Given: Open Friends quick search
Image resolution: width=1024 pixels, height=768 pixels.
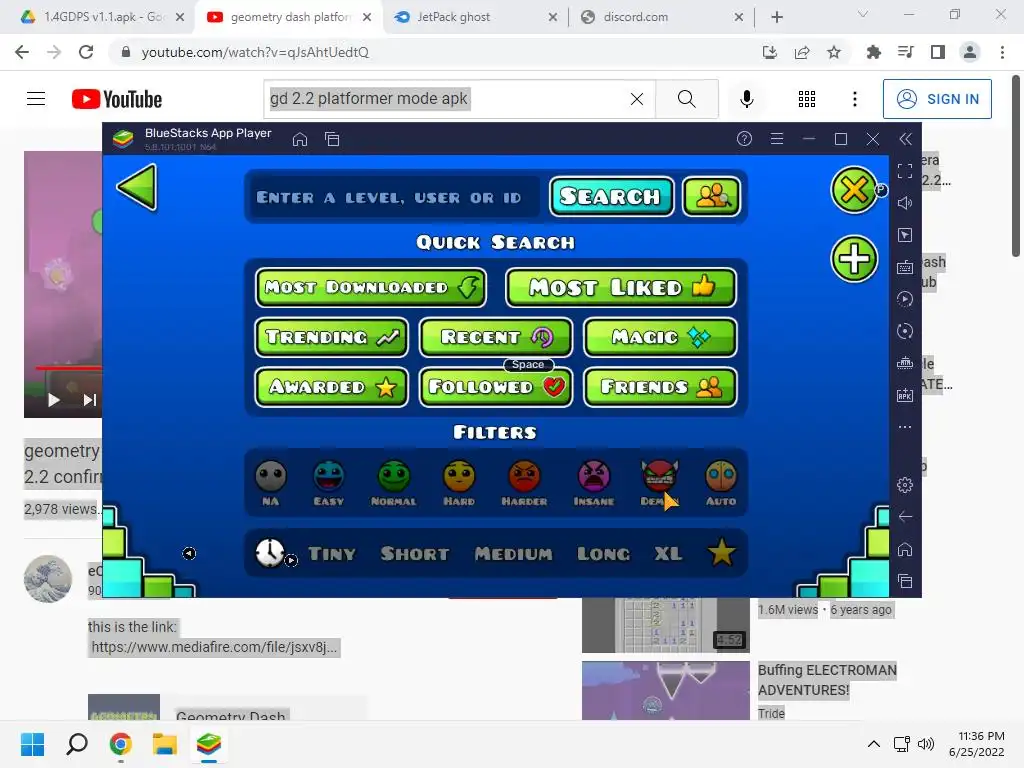Looking at the screenshot, I should [660, 387].
